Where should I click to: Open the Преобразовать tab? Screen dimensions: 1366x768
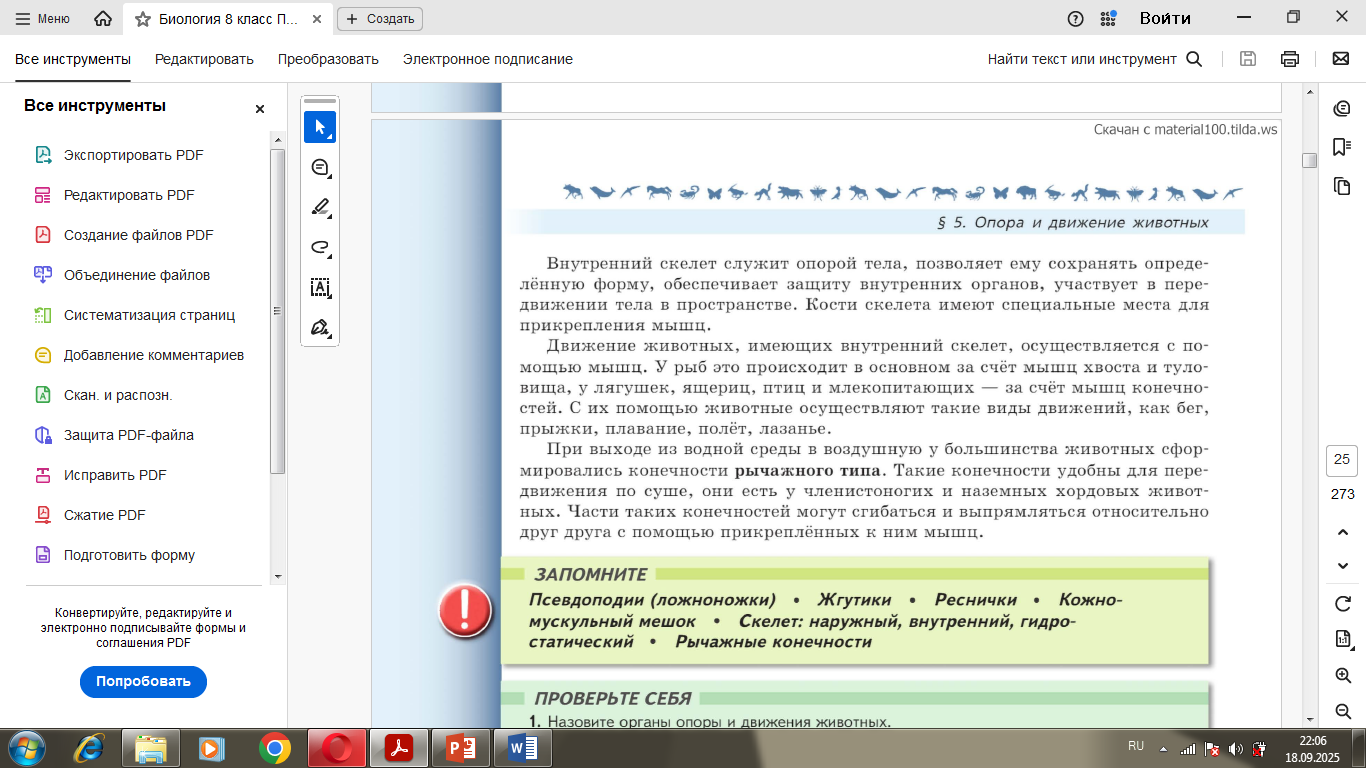328,59
